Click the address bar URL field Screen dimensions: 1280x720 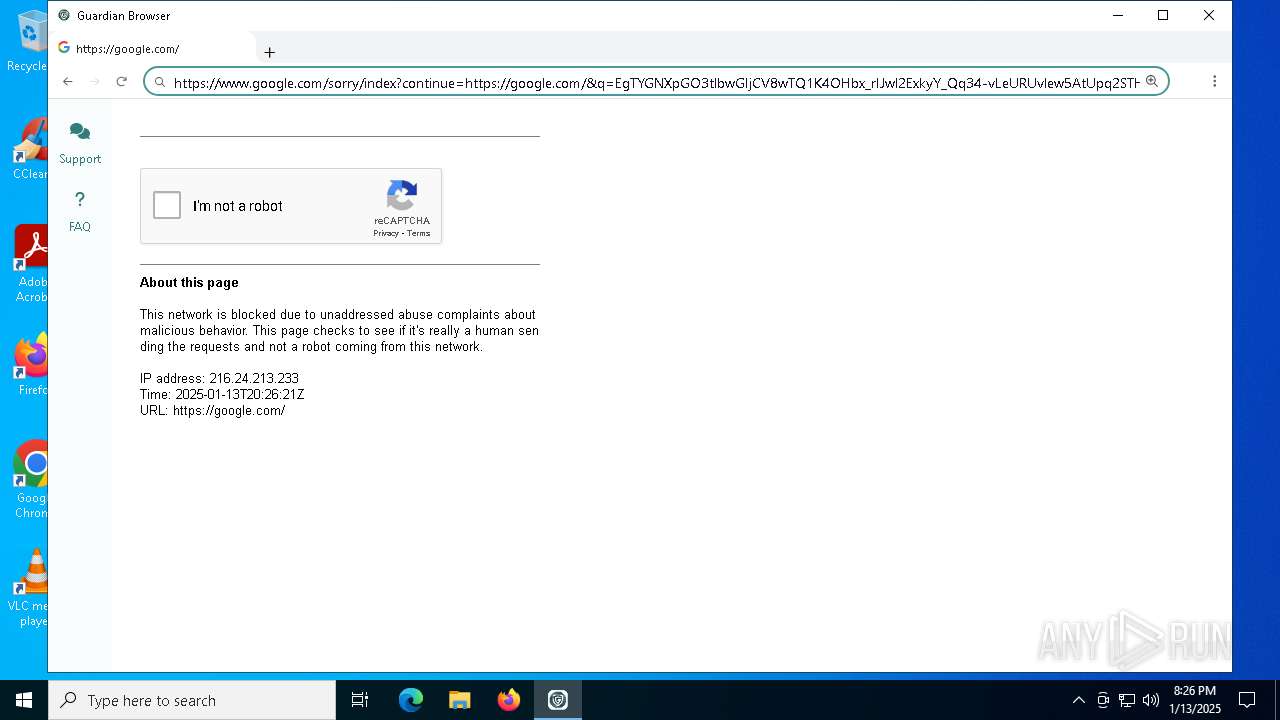pos(656,82)
